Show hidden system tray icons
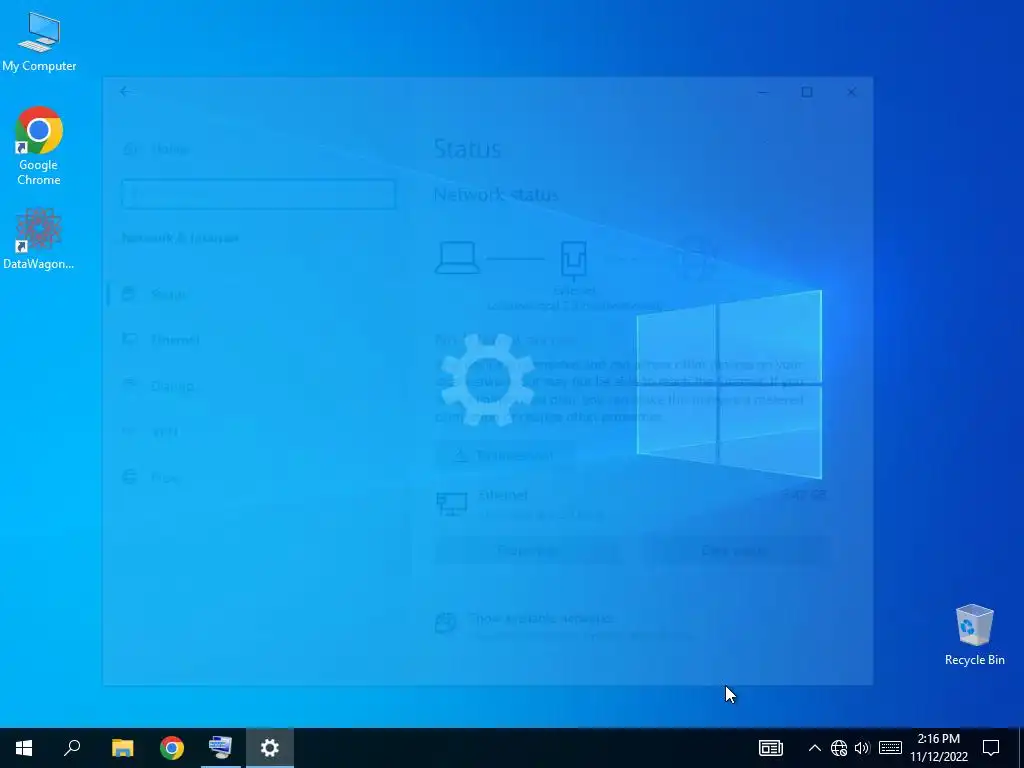Viewport: 1024px width, 768px height. point(814,748)
